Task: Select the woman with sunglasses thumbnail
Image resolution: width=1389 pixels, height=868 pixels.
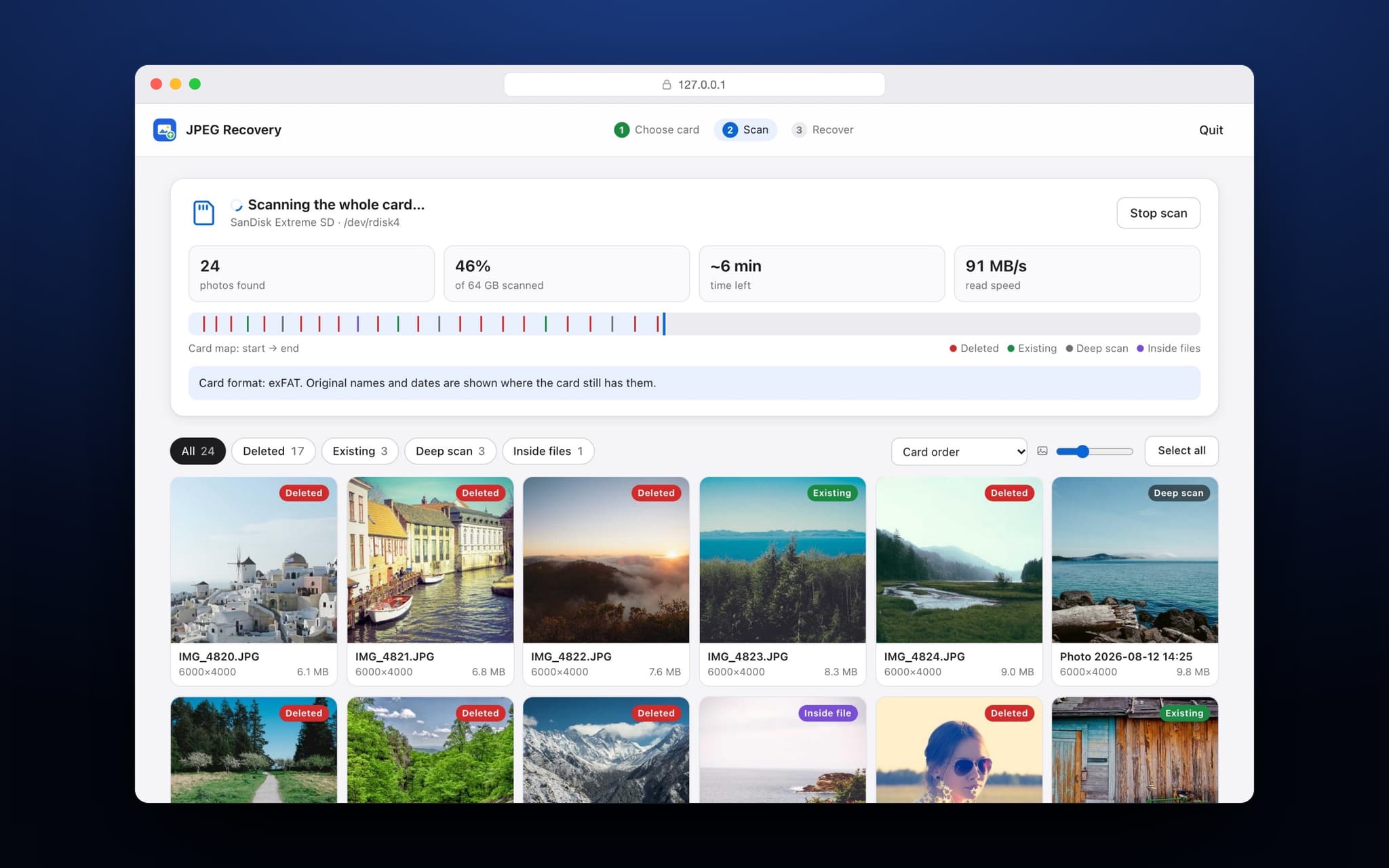Action: point(959,750)
